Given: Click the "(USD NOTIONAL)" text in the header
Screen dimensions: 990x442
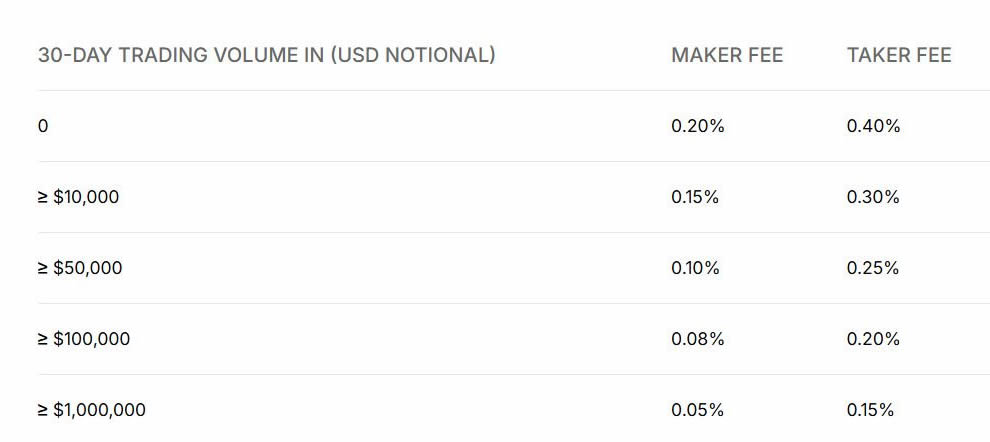Looking at the screenshot, I should tap(413, 55).
